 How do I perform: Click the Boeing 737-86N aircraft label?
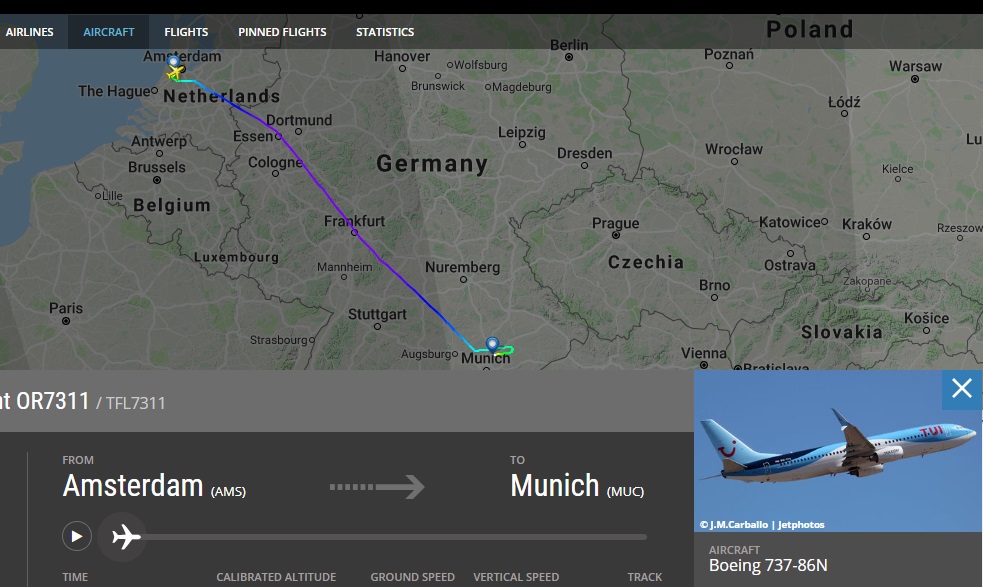pyautogui.click(x=768, y=565)
